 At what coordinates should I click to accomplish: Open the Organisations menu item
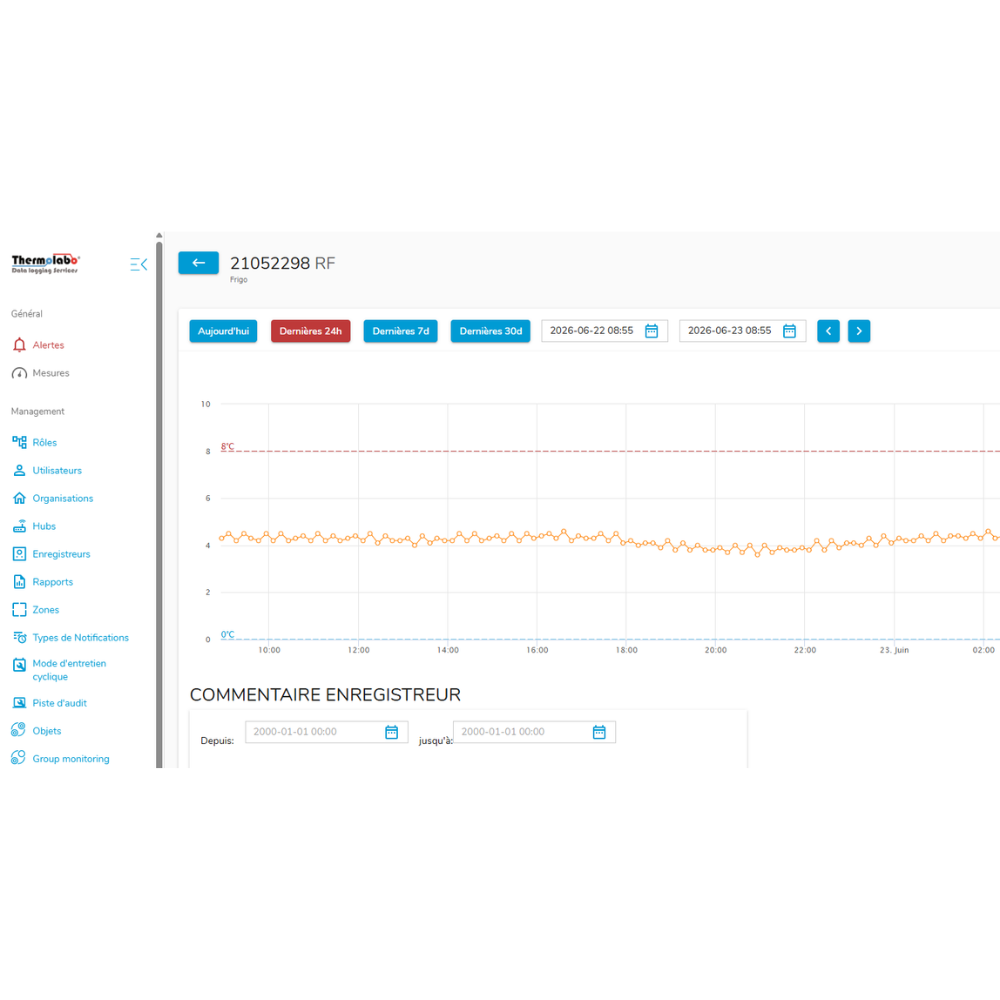62,498
